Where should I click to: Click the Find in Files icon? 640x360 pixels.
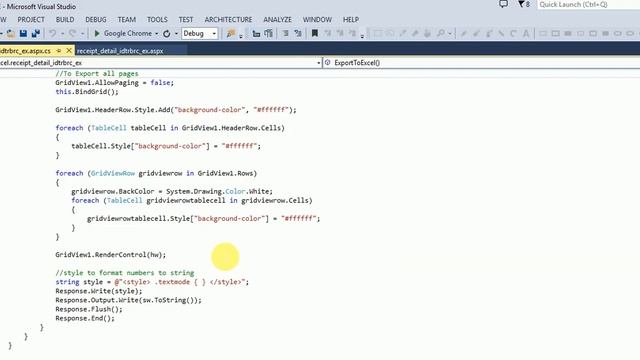pyautogui.click(x=231, y=33)
